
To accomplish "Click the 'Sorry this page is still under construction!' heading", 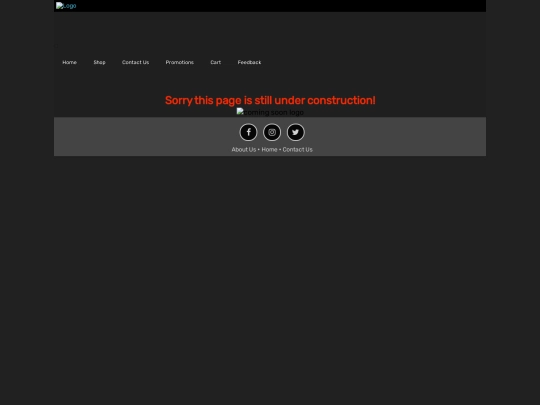I will (270, 100).
